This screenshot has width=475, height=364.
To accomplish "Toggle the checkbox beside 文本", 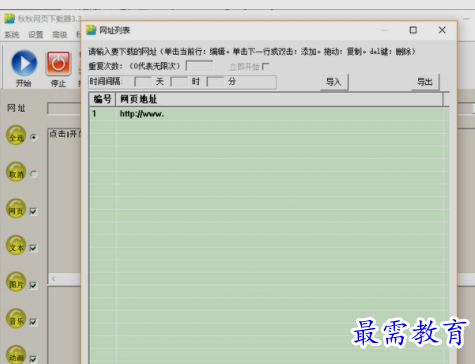I will point(33,248).
